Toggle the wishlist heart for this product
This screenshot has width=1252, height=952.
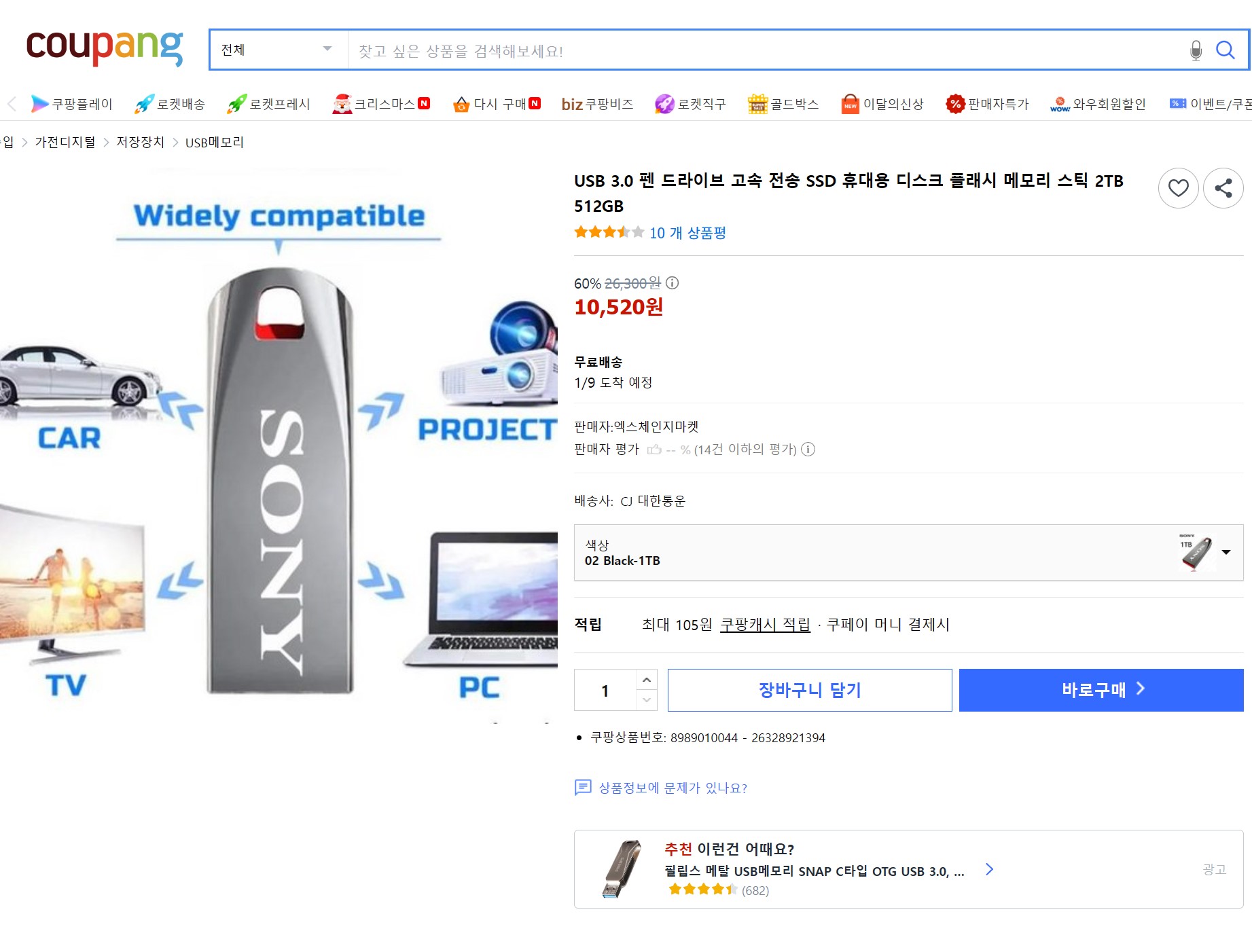point(1178,188)
